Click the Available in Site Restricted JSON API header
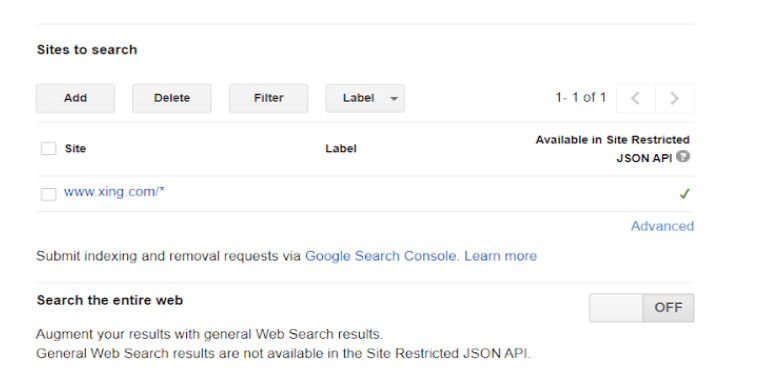This screenshot has height=374, width=768. (612, 149)
